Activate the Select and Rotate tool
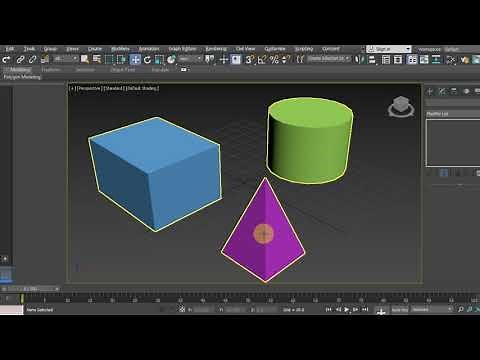The image size is (480, 360). 147,60
